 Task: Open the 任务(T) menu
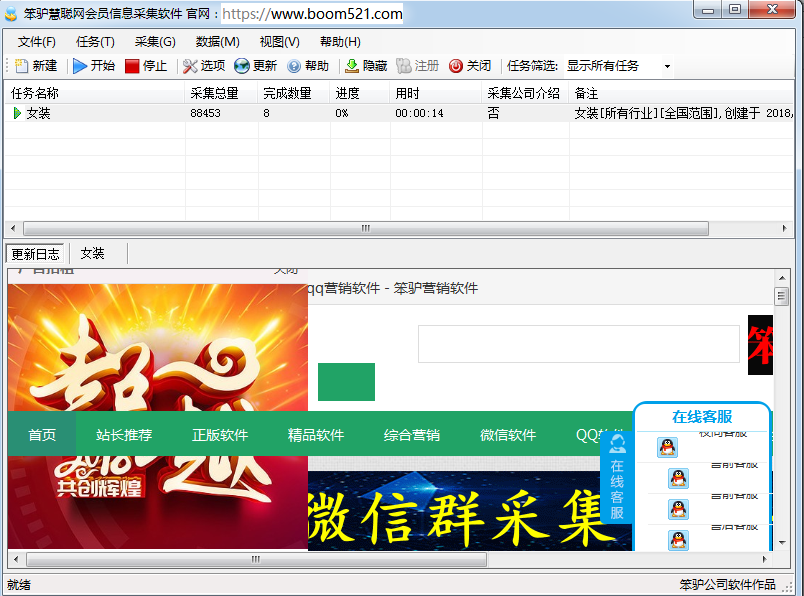point(95,42)
